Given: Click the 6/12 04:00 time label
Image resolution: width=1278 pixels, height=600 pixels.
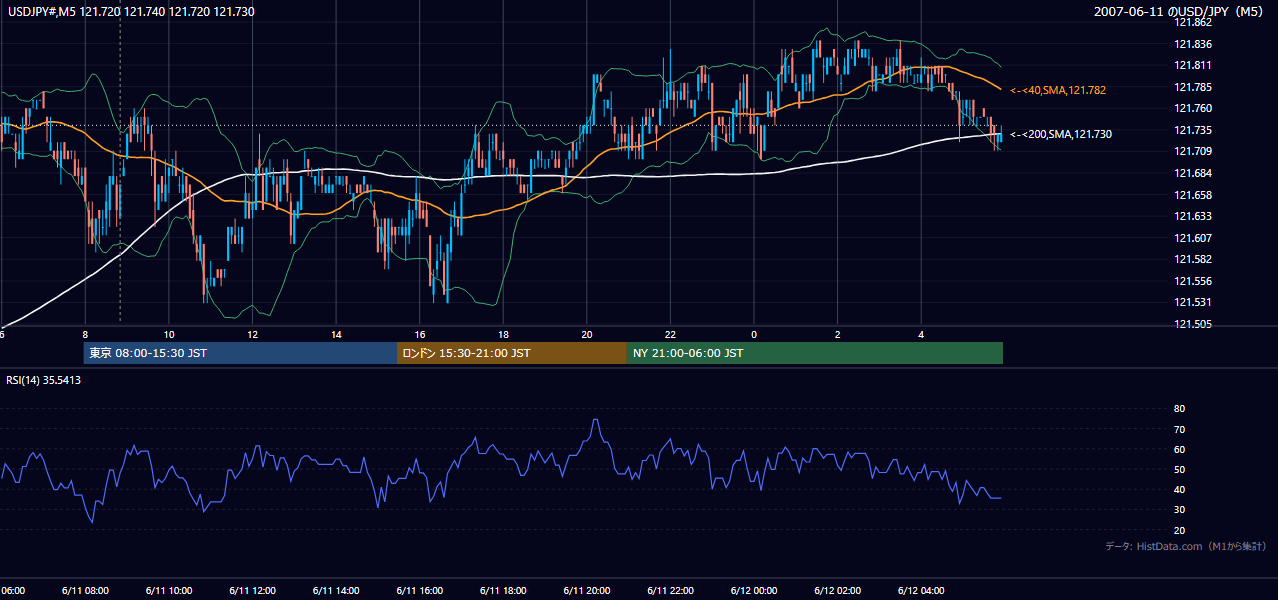Looking at the screenshot, I should coord(921,591).
